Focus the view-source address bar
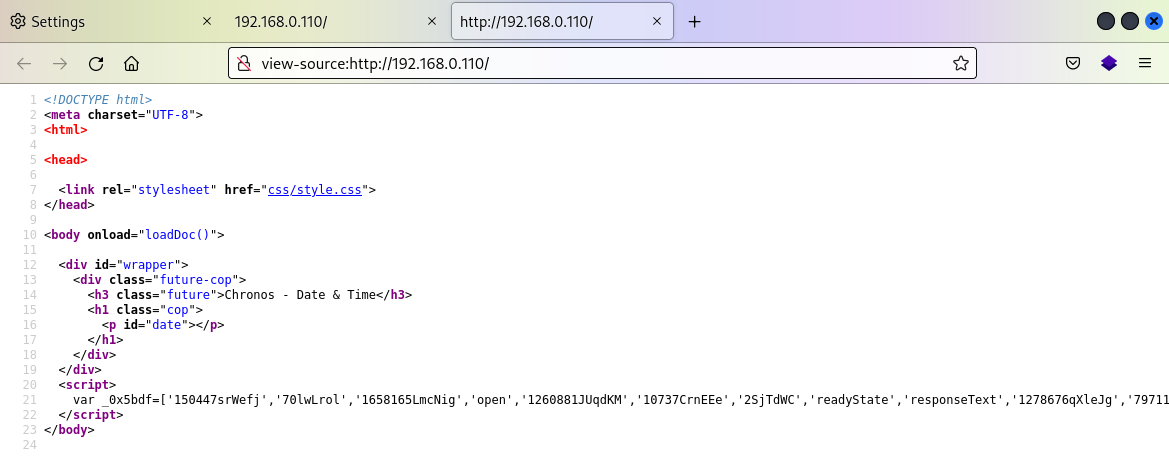 (x=601, y=63)
